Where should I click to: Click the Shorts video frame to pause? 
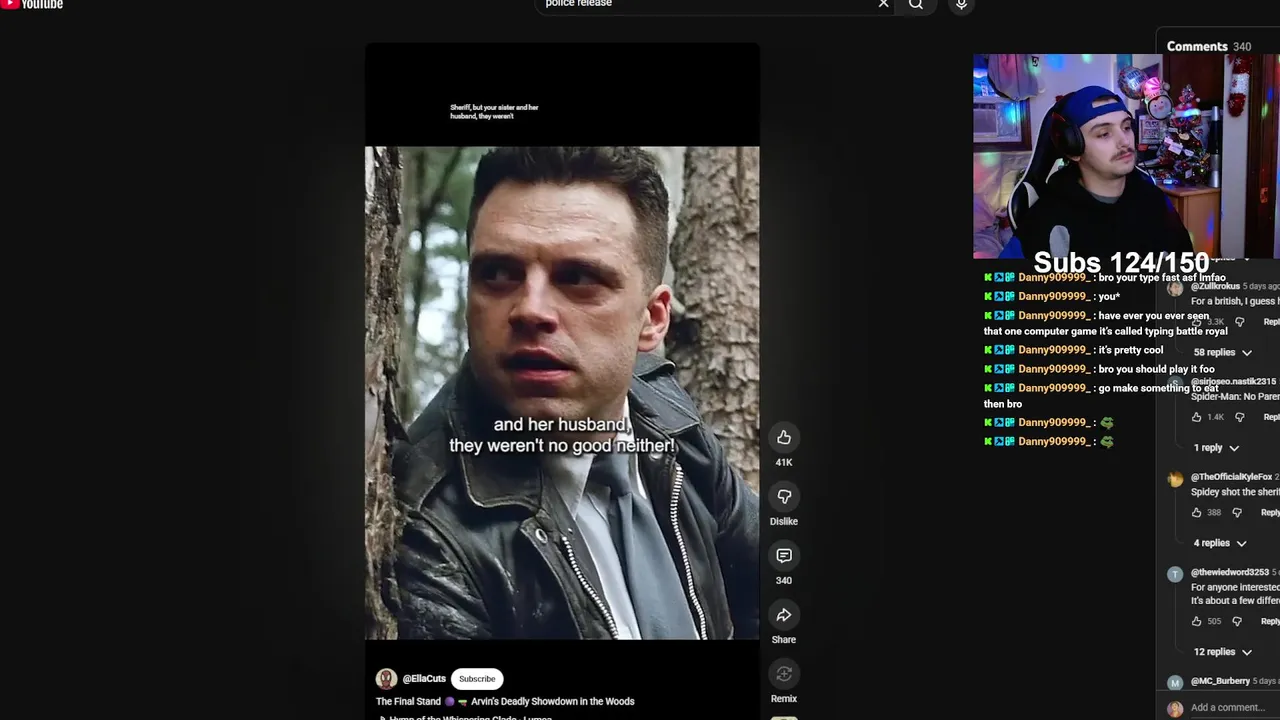(x=562, y=392)
